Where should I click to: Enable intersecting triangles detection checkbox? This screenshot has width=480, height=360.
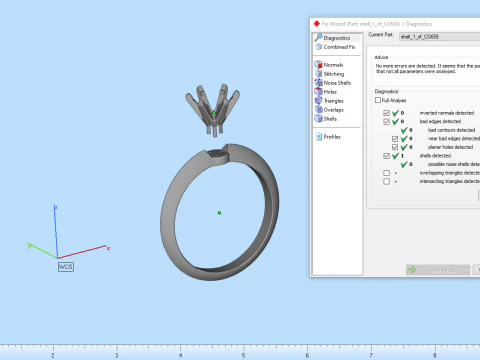386,182
